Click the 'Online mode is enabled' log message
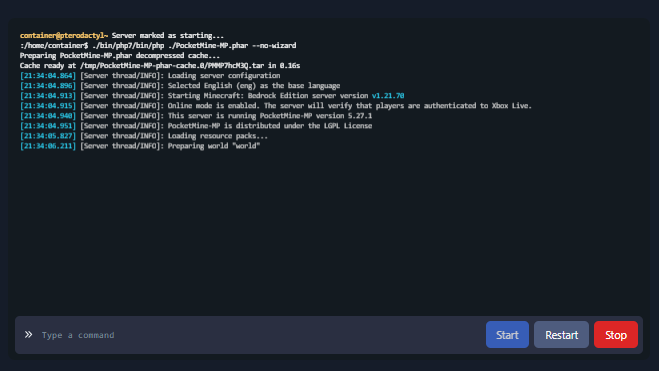Screen dimensions: 659x371 [350, 106]
